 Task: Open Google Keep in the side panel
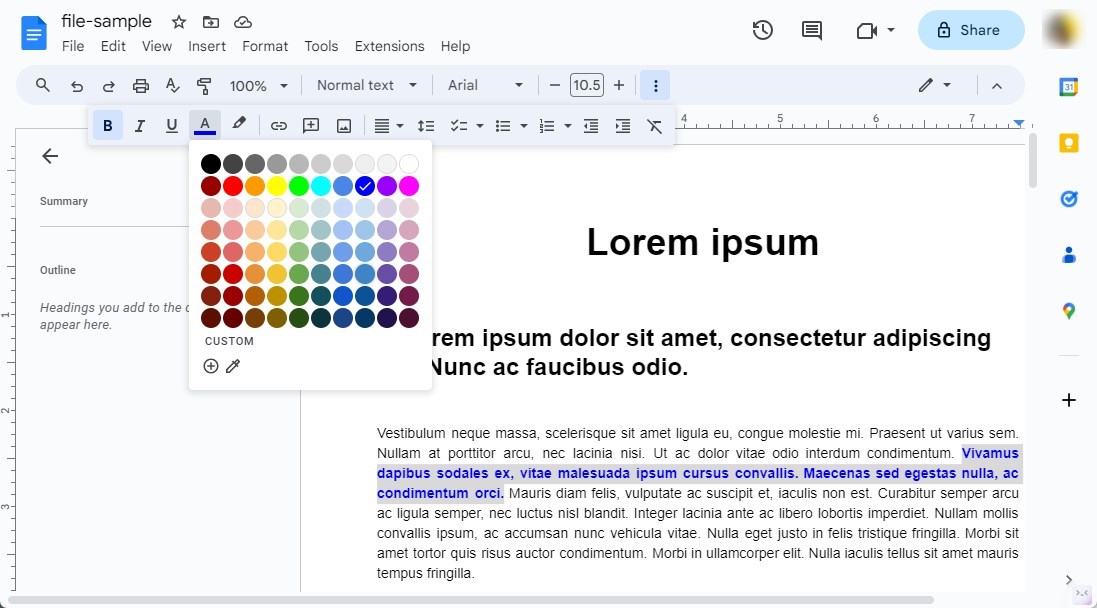tap(1068, 144)
